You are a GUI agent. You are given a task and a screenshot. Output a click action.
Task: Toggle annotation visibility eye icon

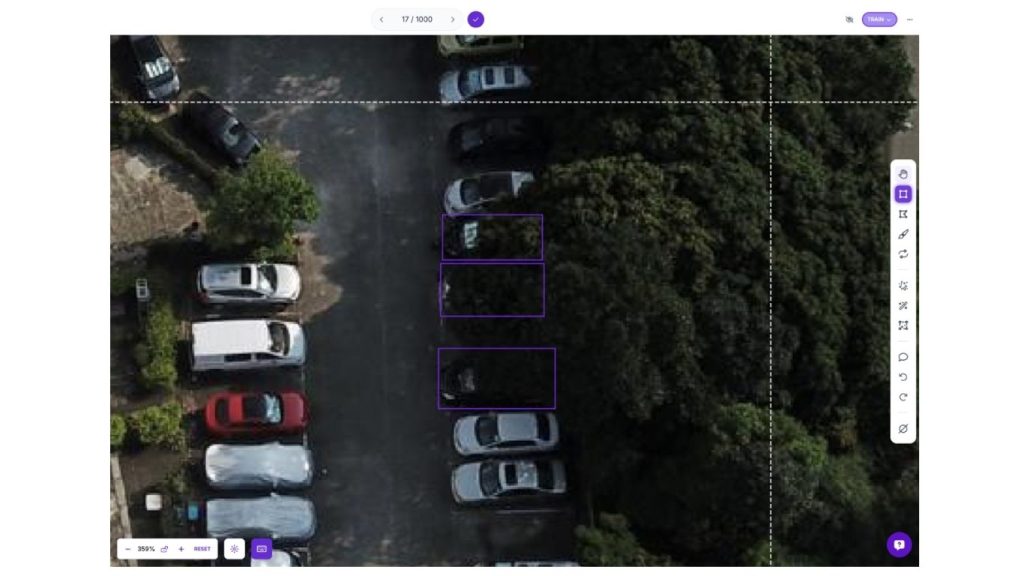point(849,19)
